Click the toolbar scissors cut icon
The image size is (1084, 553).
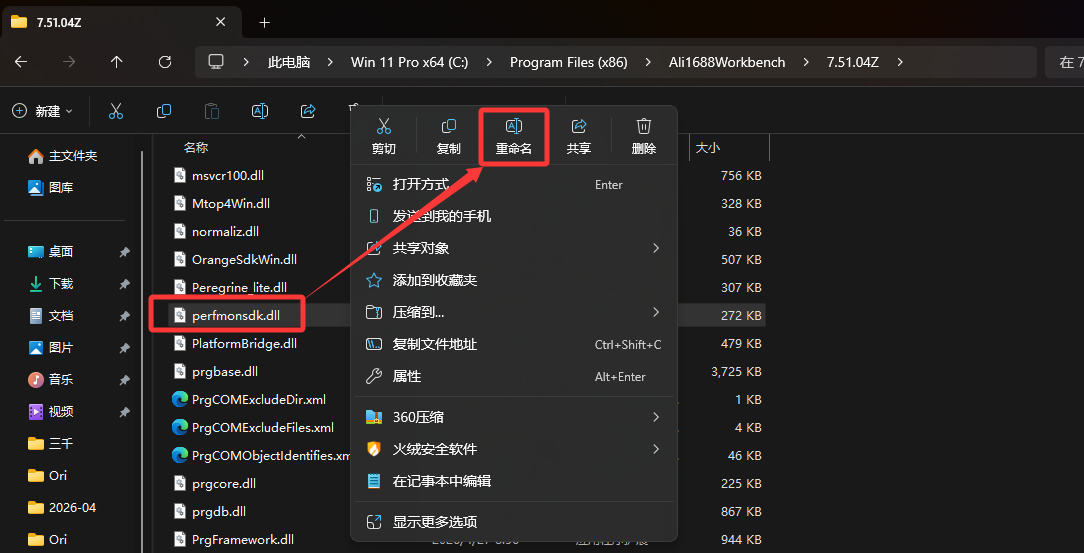point(116,111)
